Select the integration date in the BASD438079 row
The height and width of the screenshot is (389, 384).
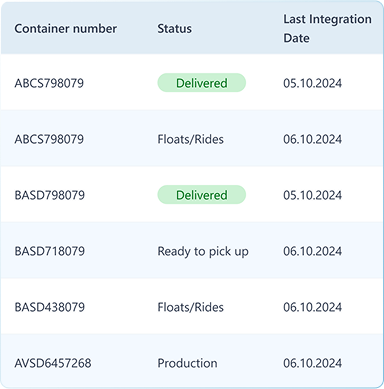[x=312, y=307]
